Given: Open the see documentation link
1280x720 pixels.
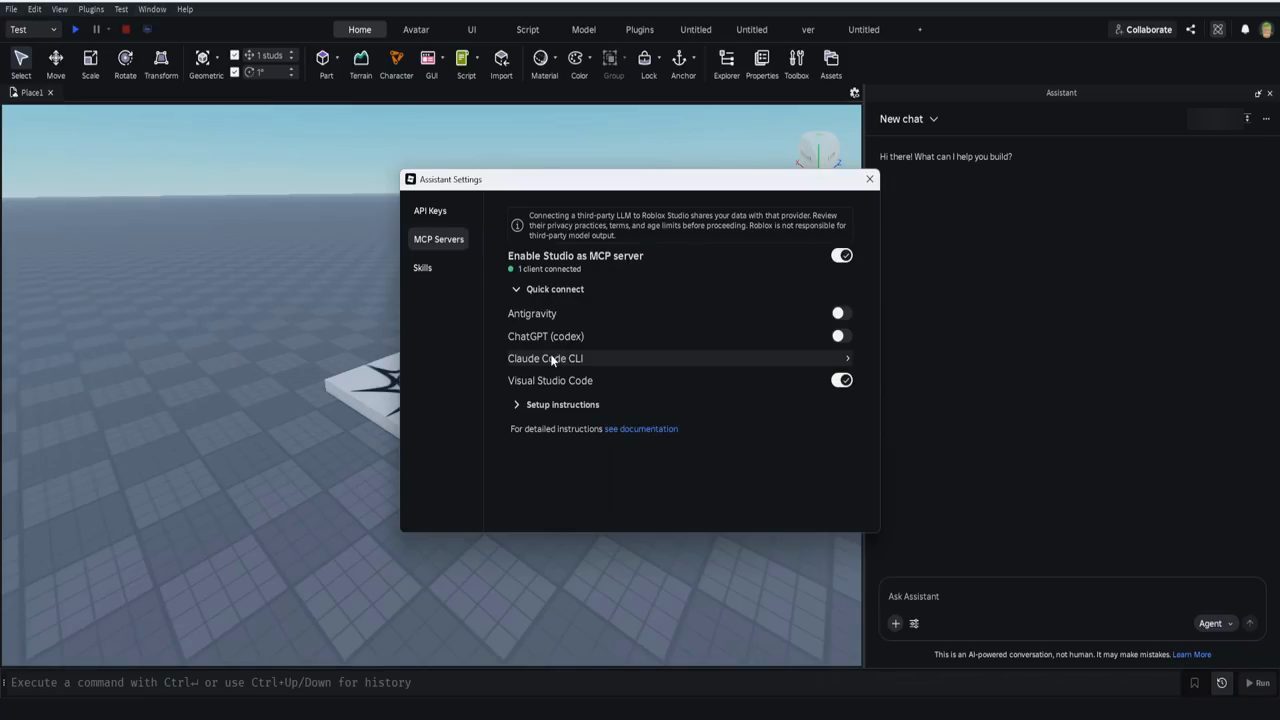Looking at the screenshot, I should (641, 429).
